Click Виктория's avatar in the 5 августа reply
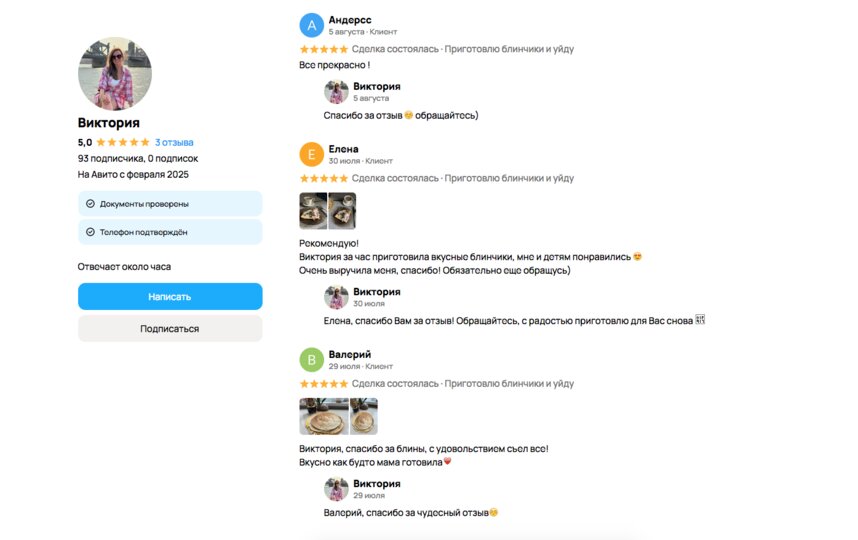The width and height of the screenshot is (858, 540). coord(336,92)
